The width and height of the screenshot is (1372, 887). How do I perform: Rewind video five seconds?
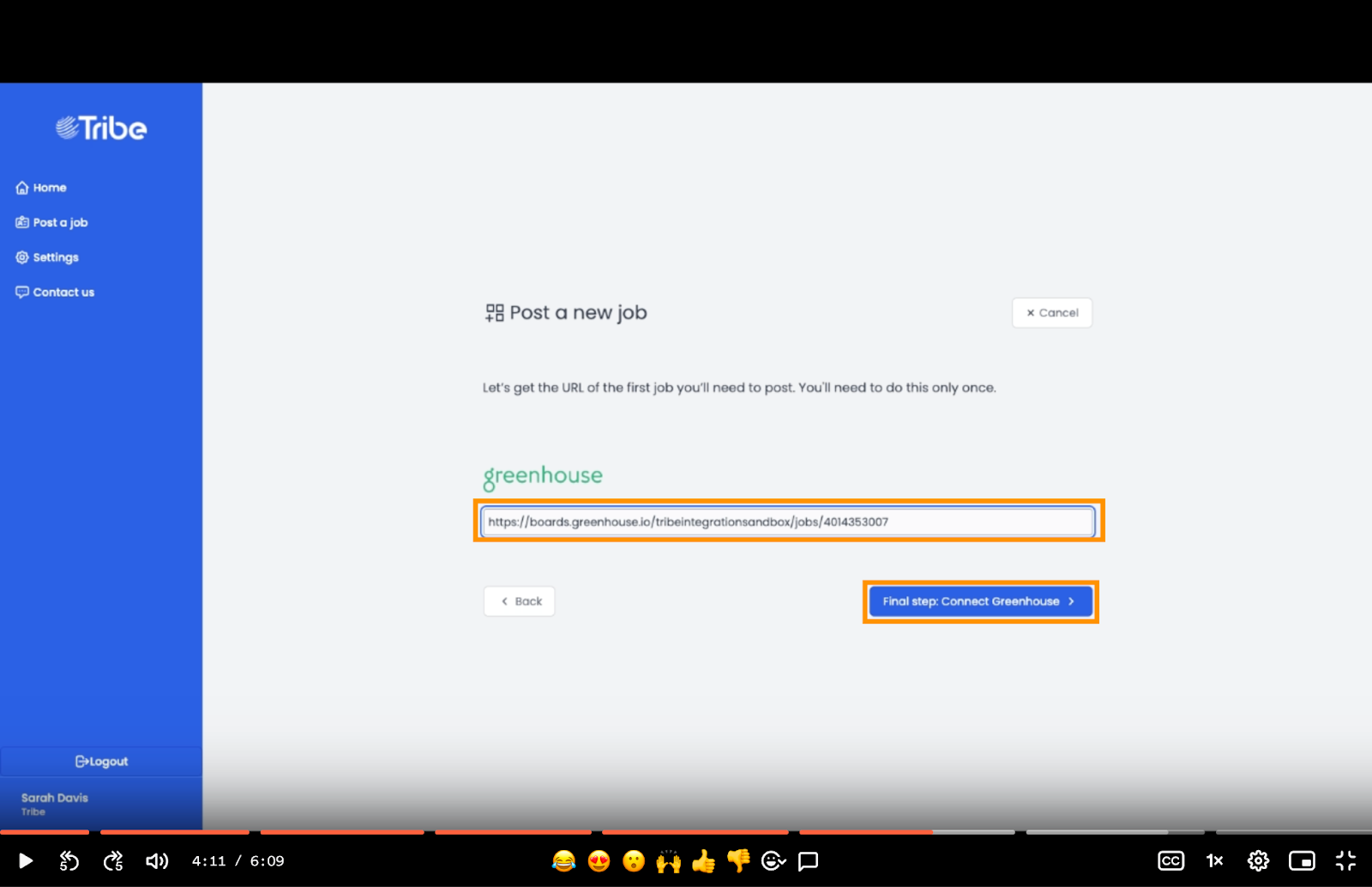(x=69, y=860)
